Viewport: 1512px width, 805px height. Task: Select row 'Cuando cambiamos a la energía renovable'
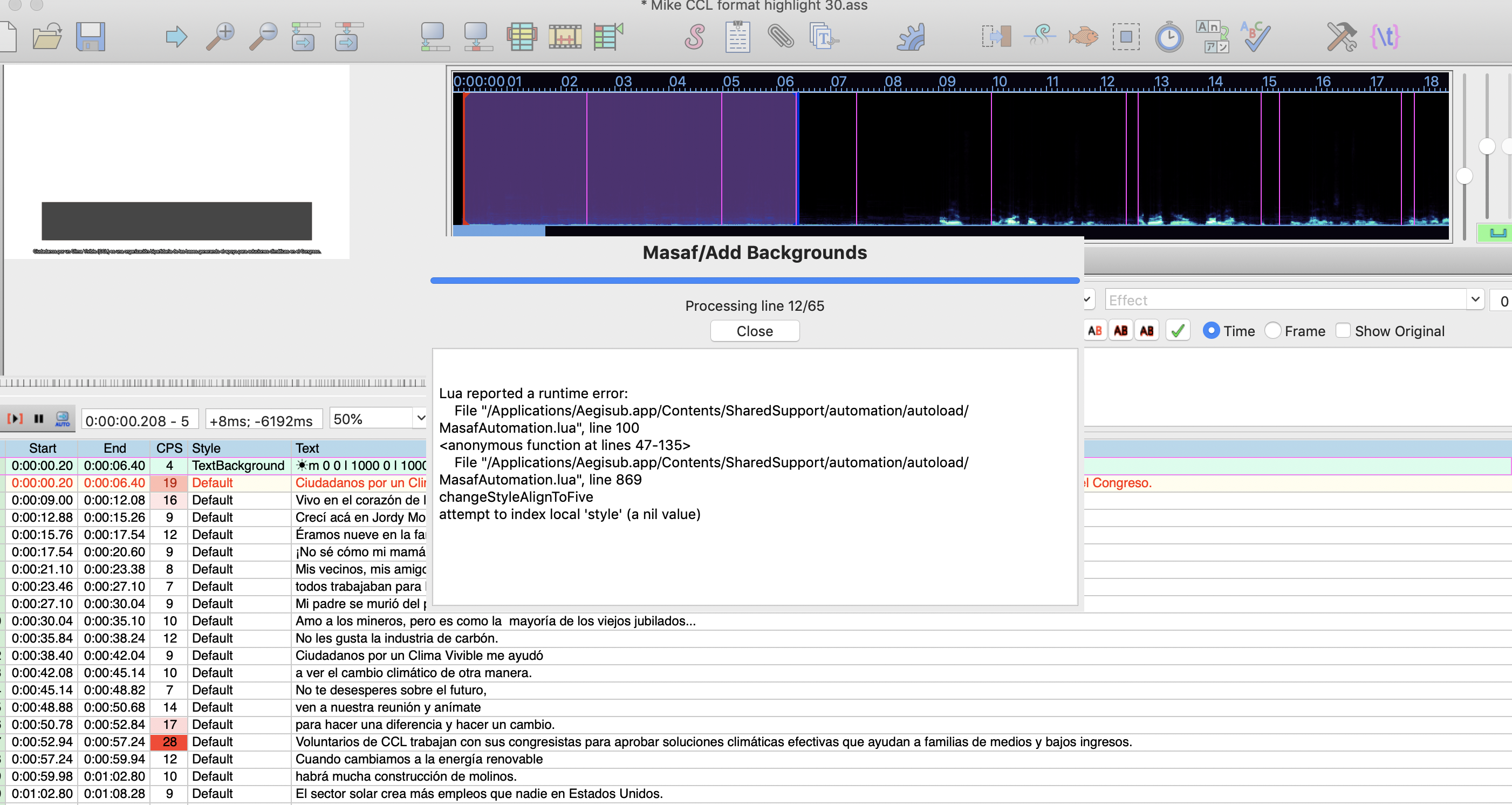coord(756,759)
